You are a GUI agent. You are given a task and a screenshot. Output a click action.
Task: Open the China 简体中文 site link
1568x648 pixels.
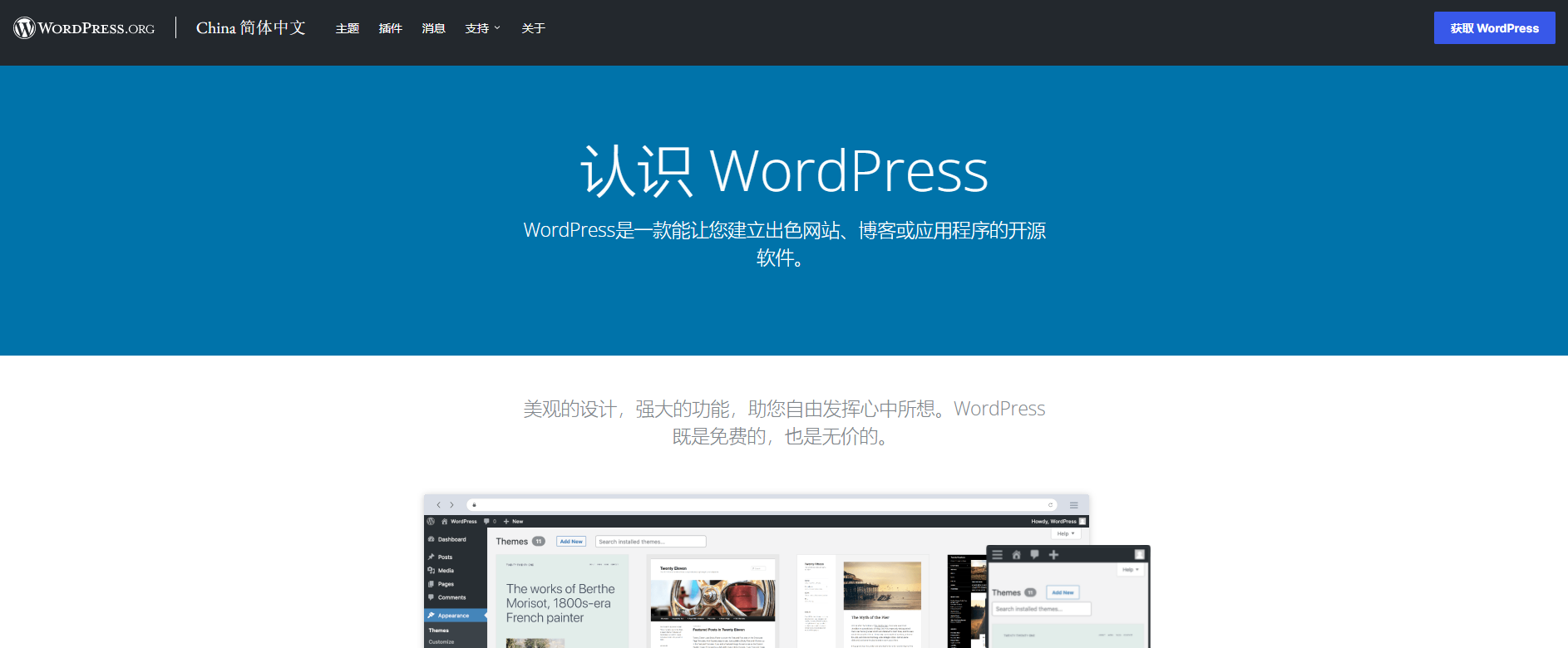(x=251, y=28)
